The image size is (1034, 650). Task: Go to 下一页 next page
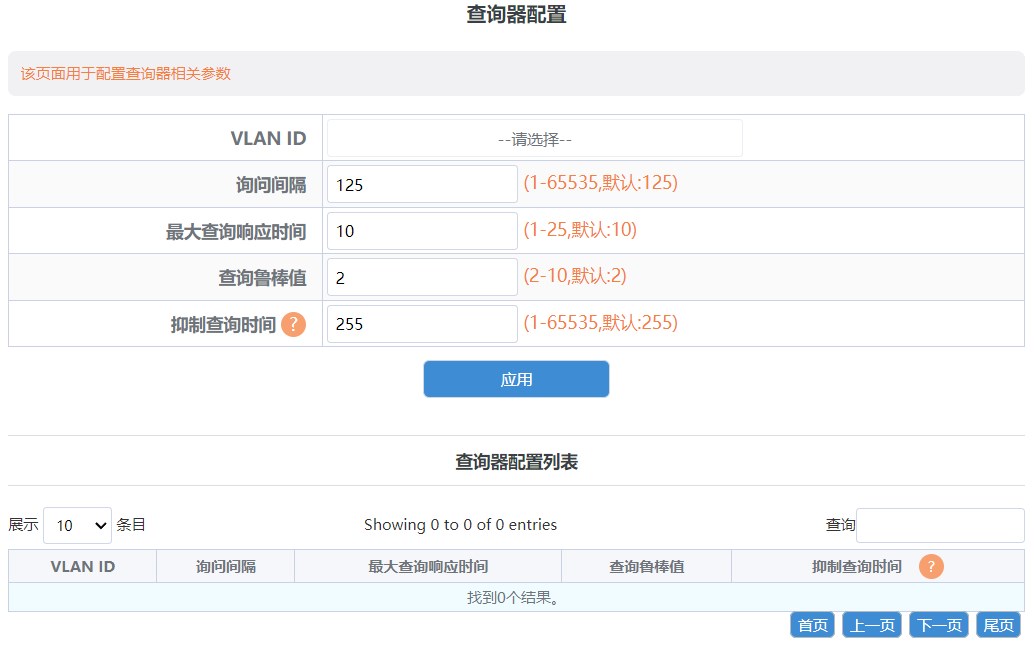pos(939,625)
